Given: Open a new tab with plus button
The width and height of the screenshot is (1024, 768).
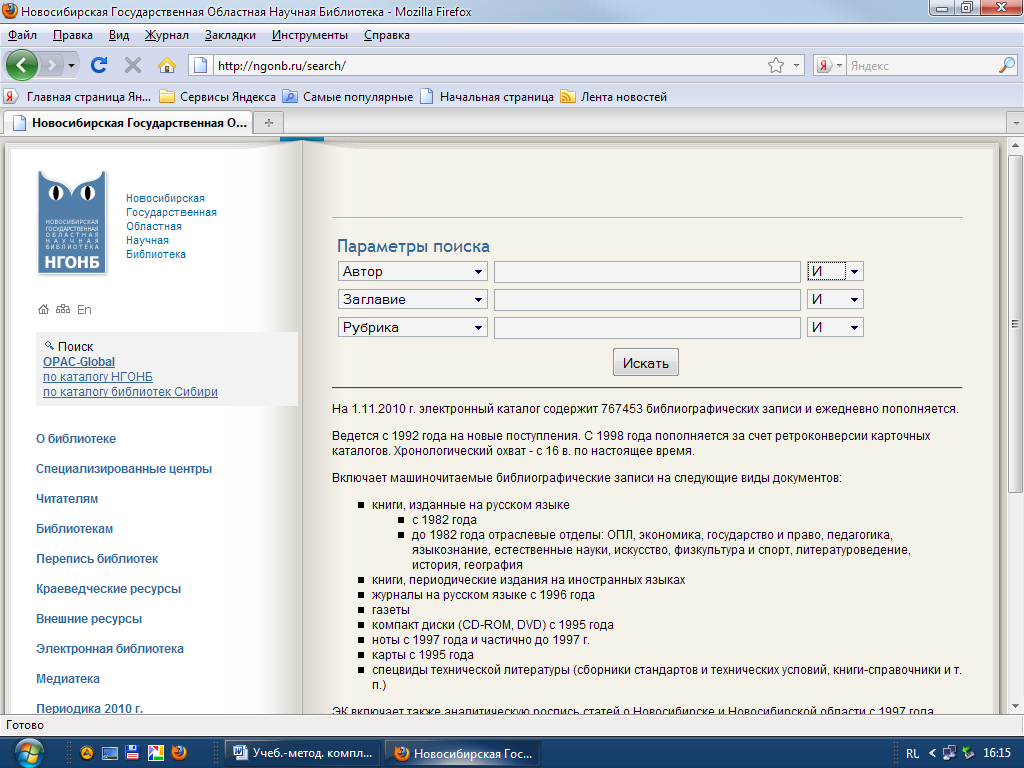Looking at the screenshot, I should [268, 123].
